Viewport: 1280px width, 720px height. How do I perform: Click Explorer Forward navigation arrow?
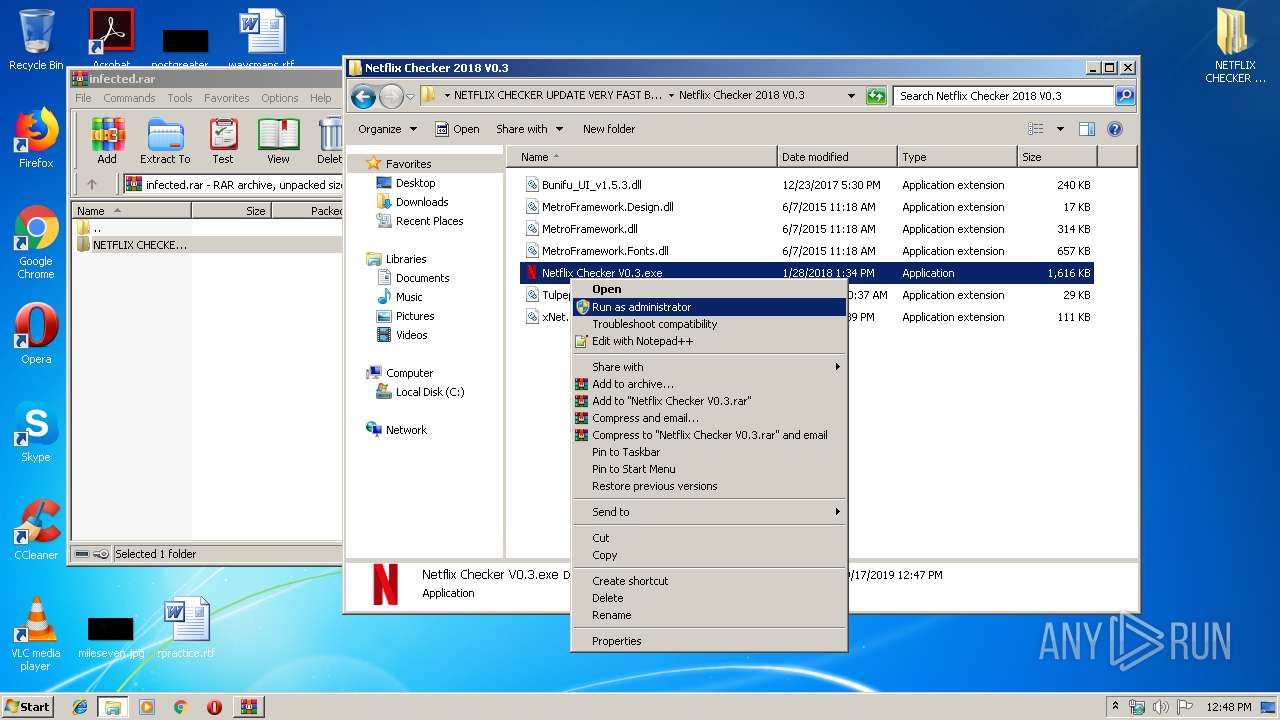click(391, 96)
